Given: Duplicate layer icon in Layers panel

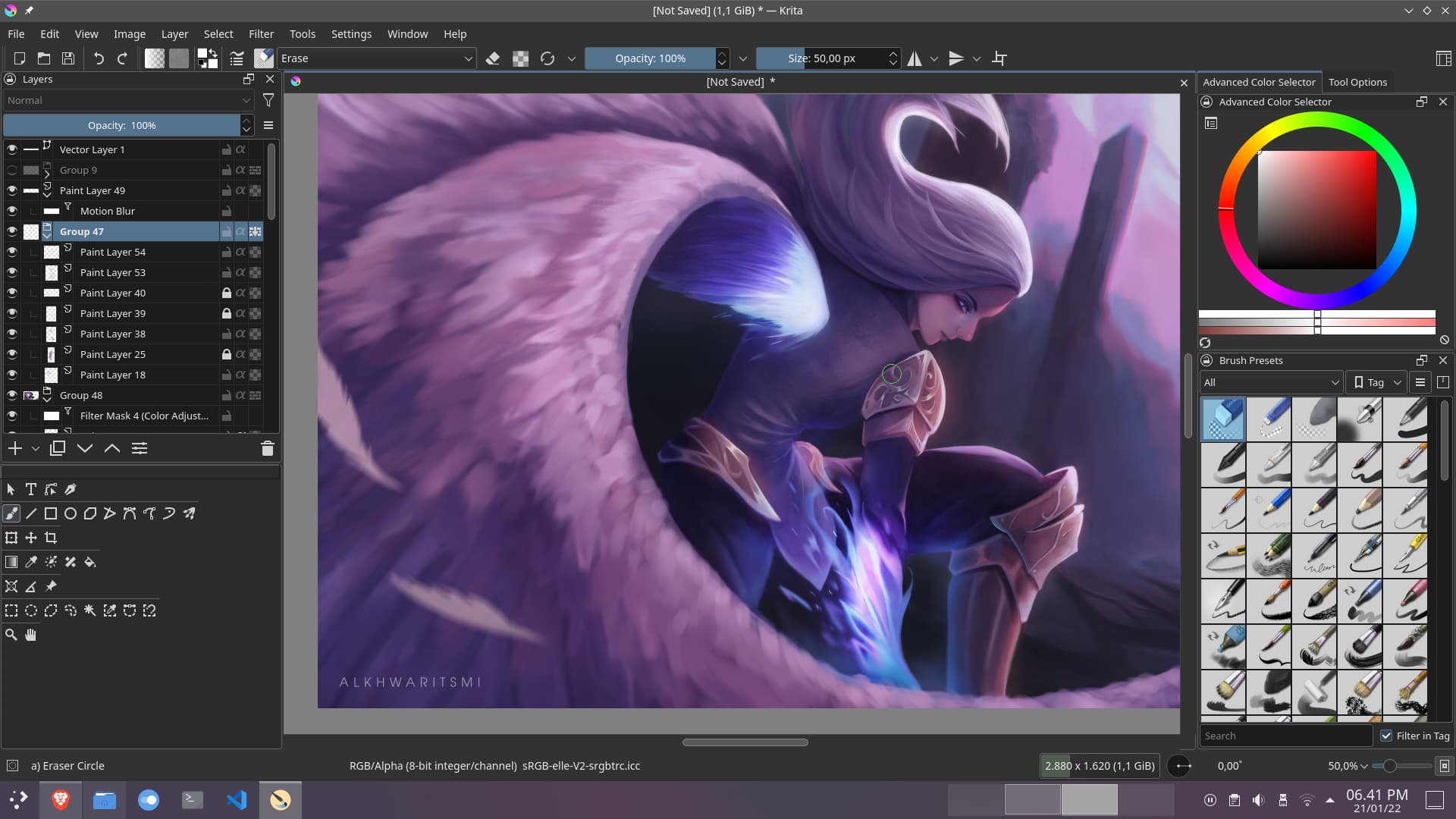Looking at the screenshot, I should (58, 448).
